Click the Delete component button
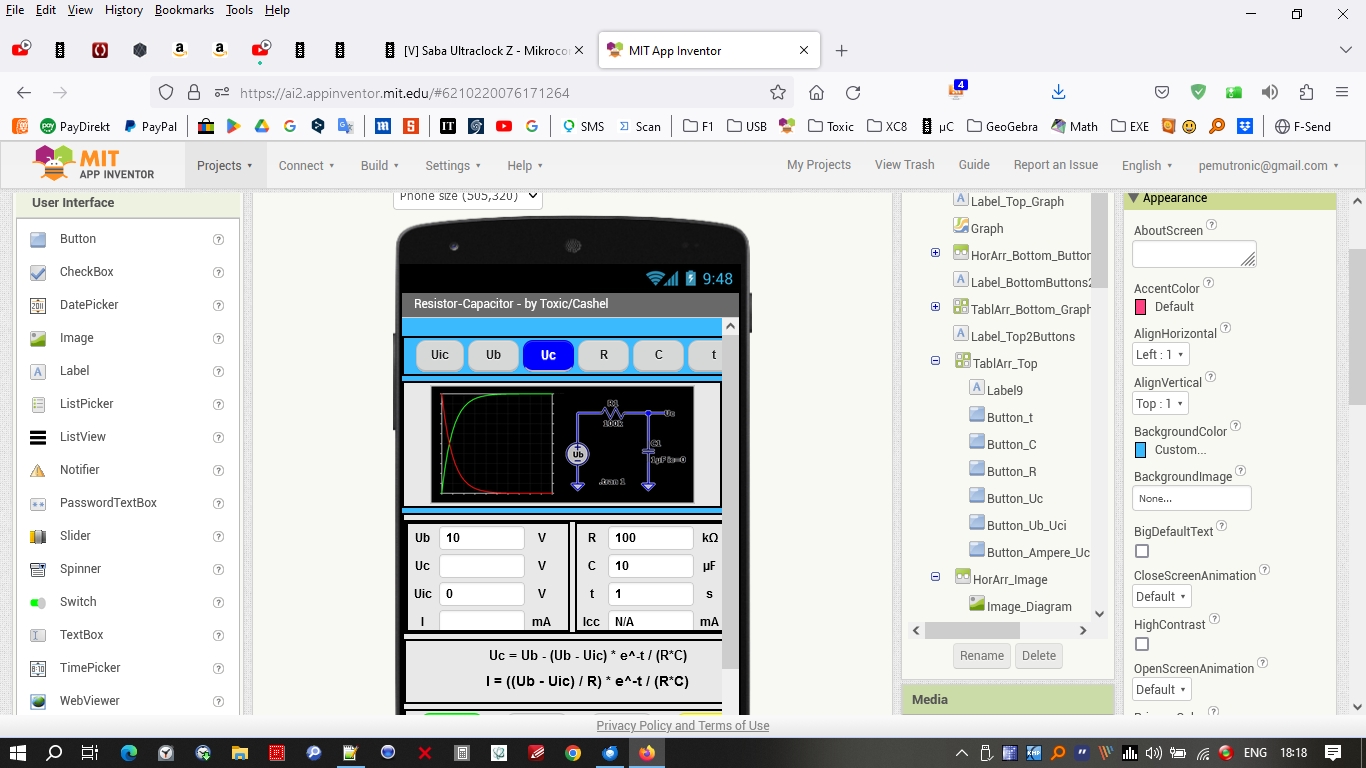The image size is (1366, 768). pos(1039,656)
